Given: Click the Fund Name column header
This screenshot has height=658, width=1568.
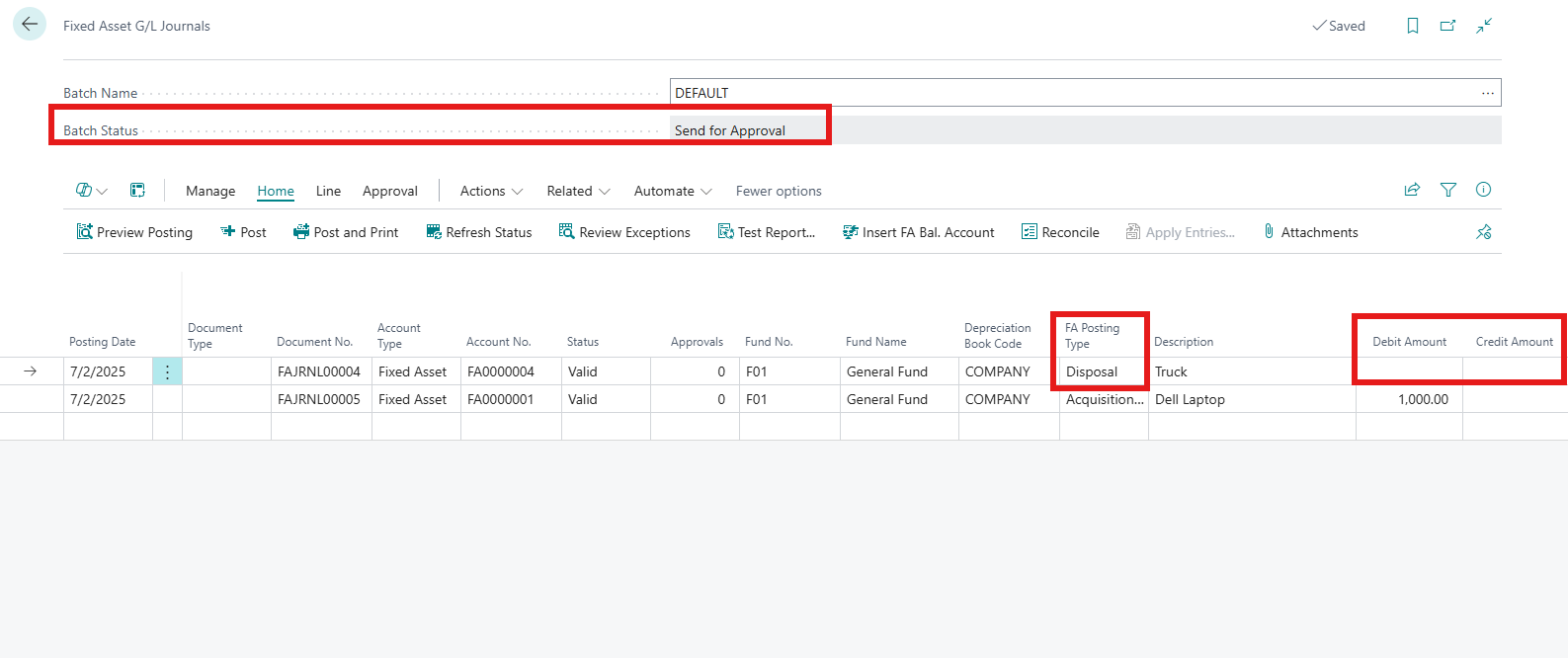Looking at the screenshot, I should point(876,342).
